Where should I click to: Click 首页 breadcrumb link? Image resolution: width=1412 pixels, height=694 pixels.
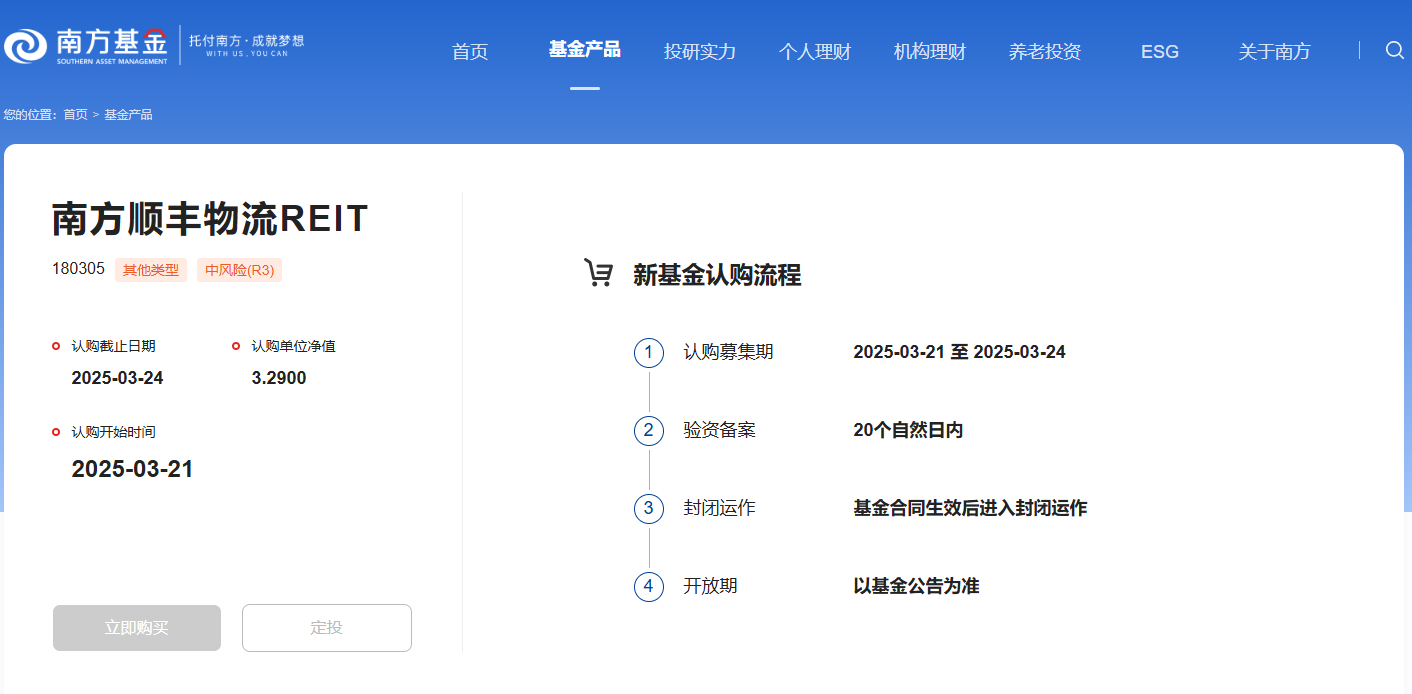coord(75,115)
